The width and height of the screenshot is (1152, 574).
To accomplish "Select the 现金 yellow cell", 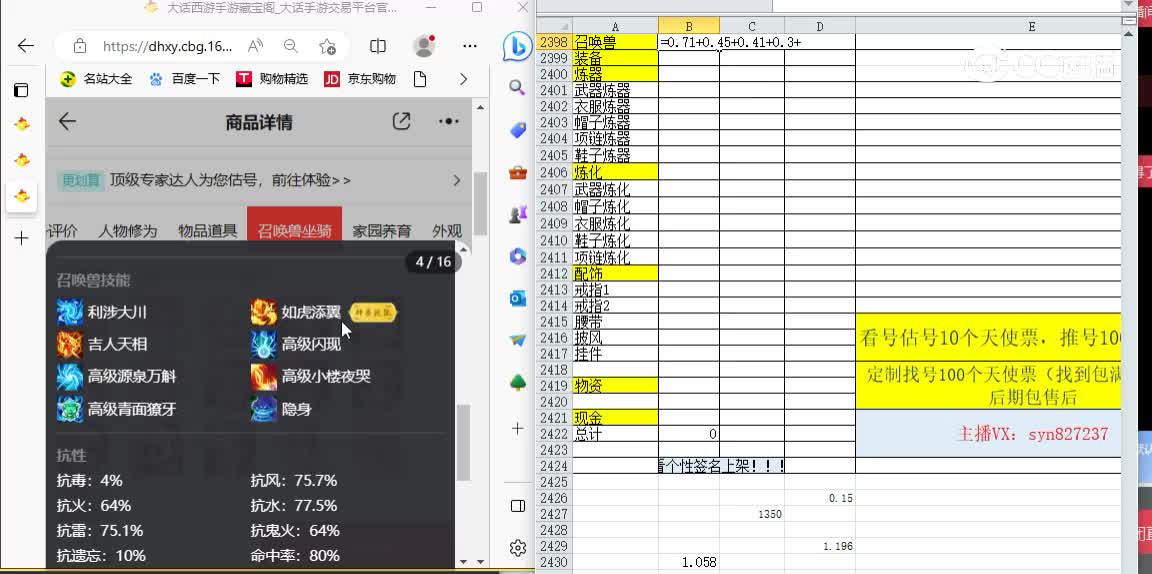I will click(x=615, y=418).
